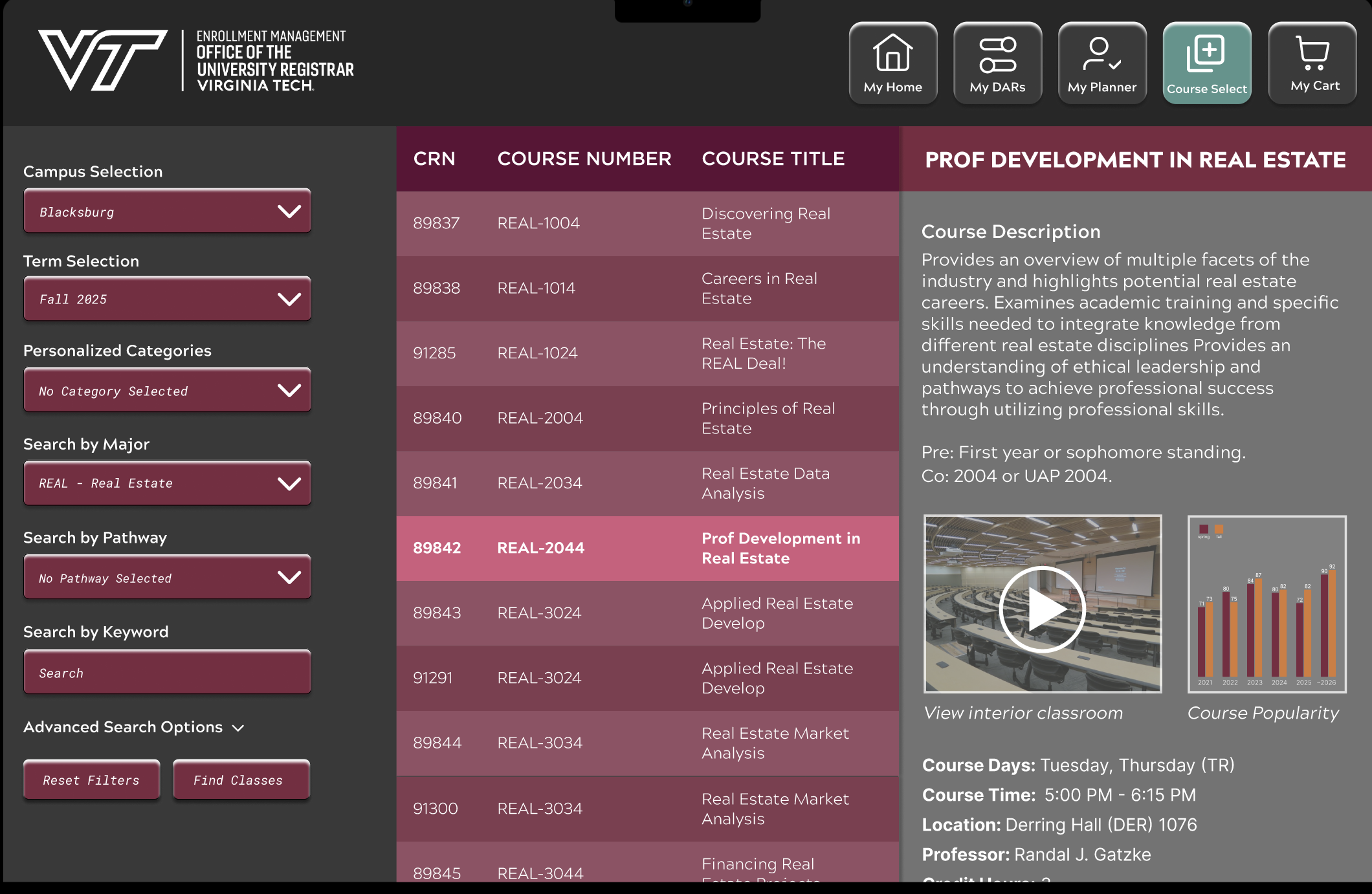Go to My Home page
The width and height of the screenshot is (1372, 894).
[892, 63]
